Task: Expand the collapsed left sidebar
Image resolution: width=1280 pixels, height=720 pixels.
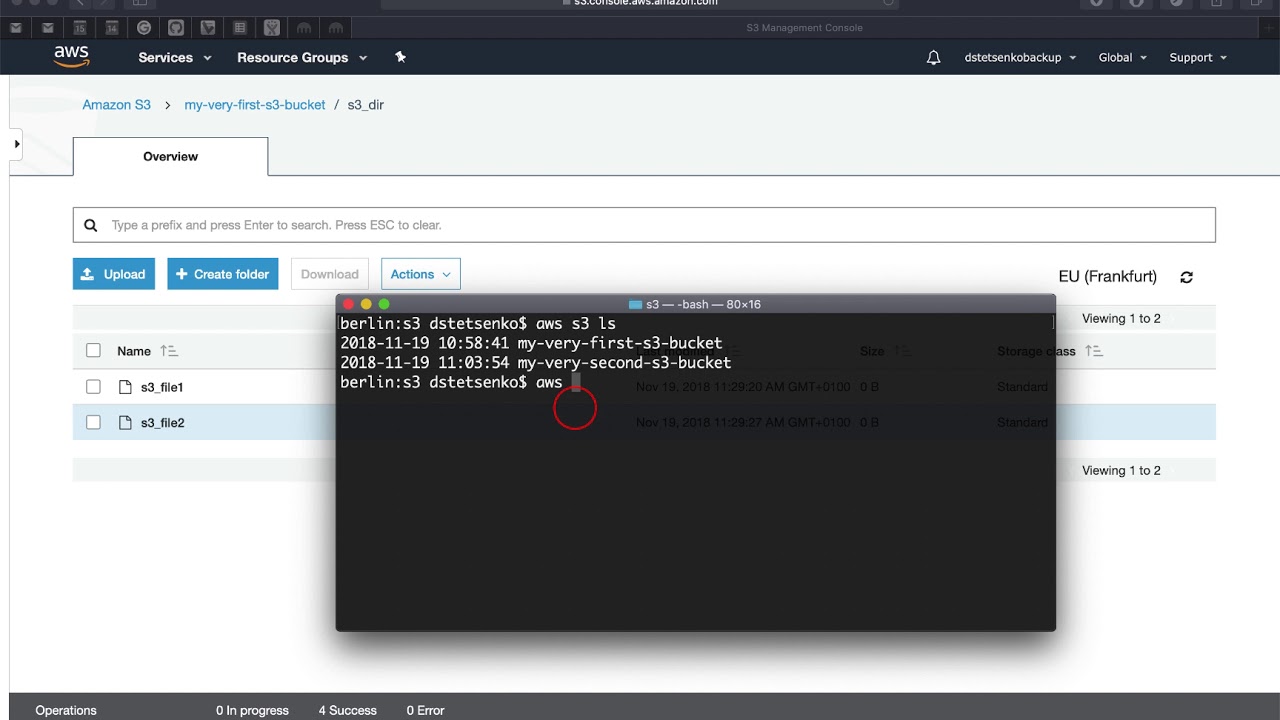Action: 16,144
